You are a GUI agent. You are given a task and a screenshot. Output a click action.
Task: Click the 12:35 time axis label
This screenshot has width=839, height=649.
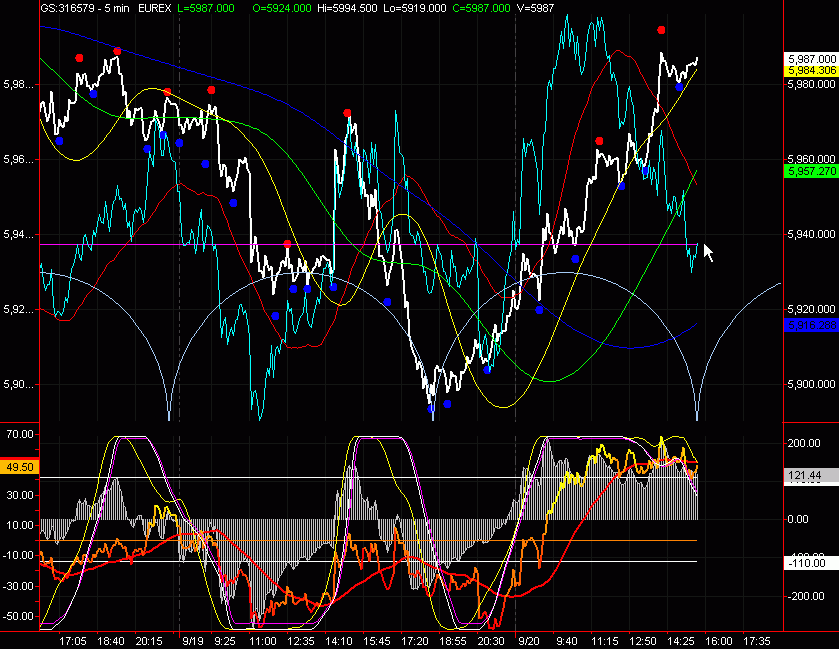click(301, 641)
